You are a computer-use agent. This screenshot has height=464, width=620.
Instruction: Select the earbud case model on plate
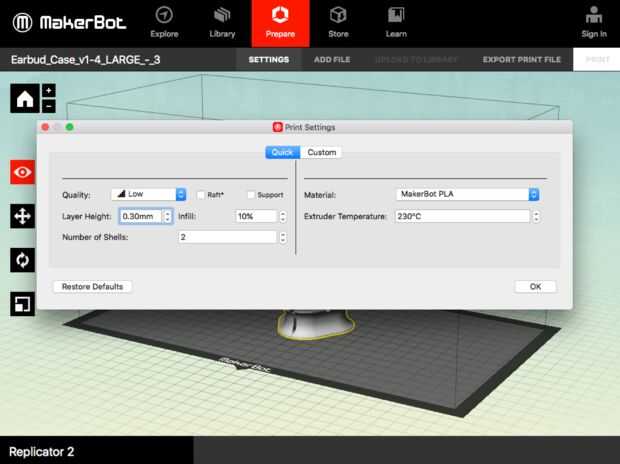[x=316, y=324]
